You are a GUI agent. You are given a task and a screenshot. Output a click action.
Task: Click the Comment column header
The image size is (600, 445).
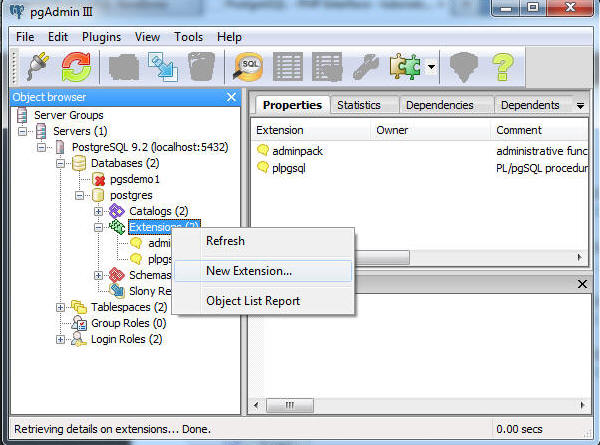539,130
